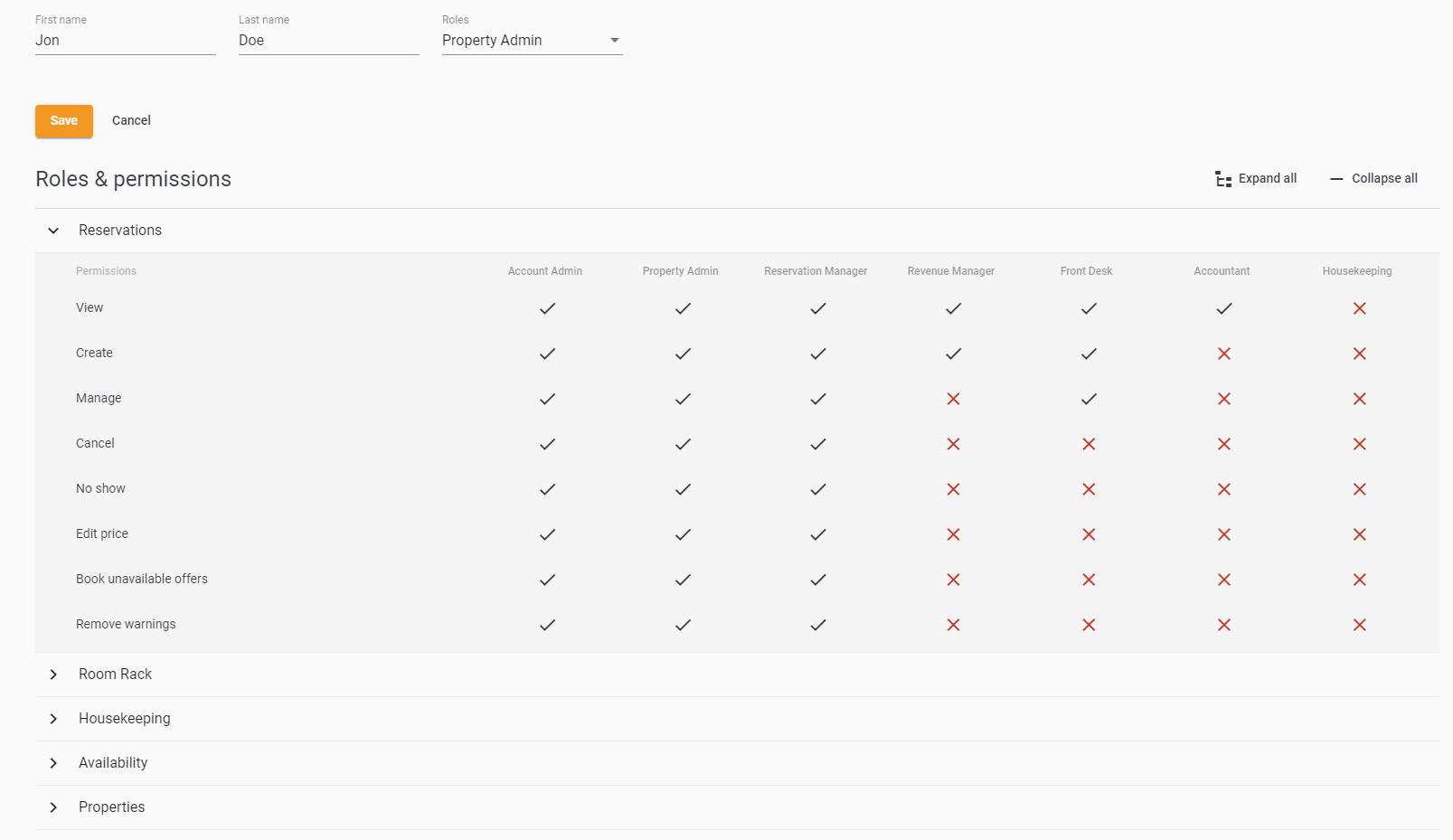This screenshot has width=1453, height=840.
Task: Click Revenue Manager red cross in Edit price row
Action: point(953,534)
